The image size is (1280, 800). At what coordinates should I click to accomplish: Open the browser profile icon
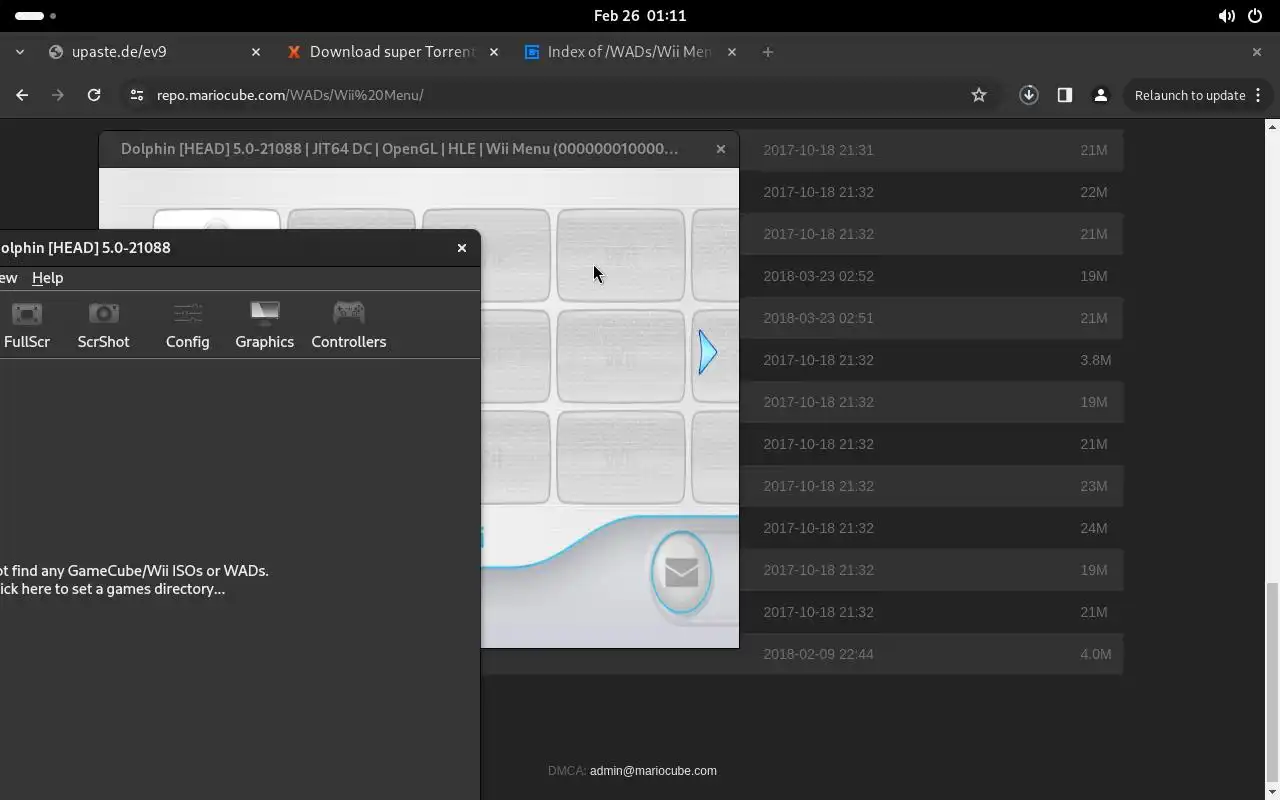point(1100,95)
